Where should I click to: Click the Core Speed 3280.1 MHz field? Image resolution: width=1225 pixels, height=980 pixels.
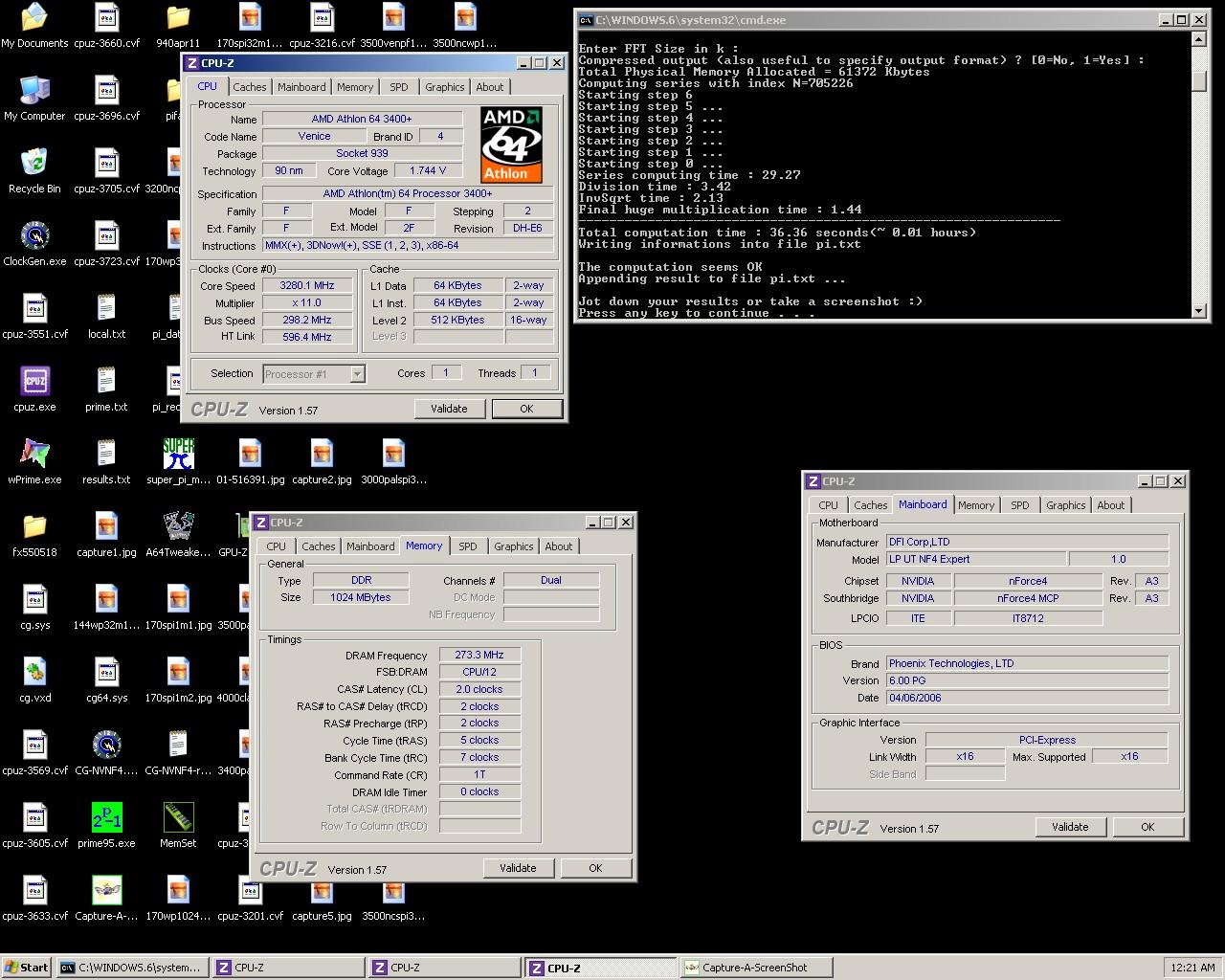click(x=307, y=285)
